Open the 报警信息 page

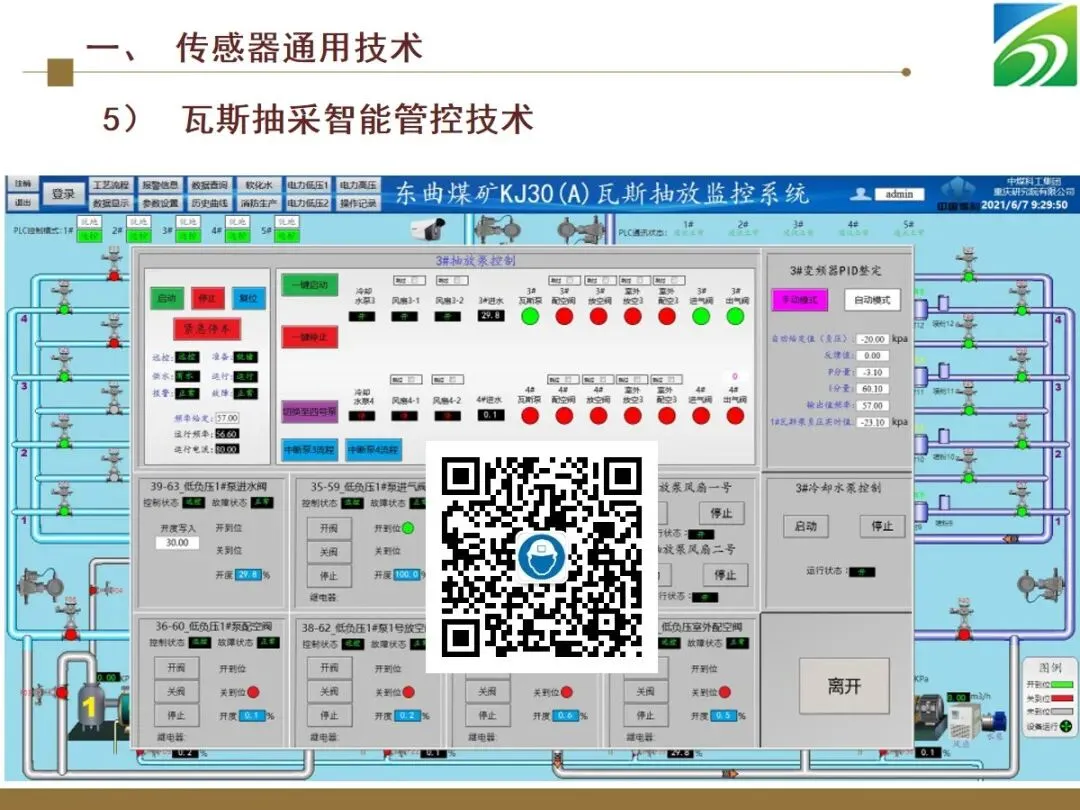pos(160,185)
